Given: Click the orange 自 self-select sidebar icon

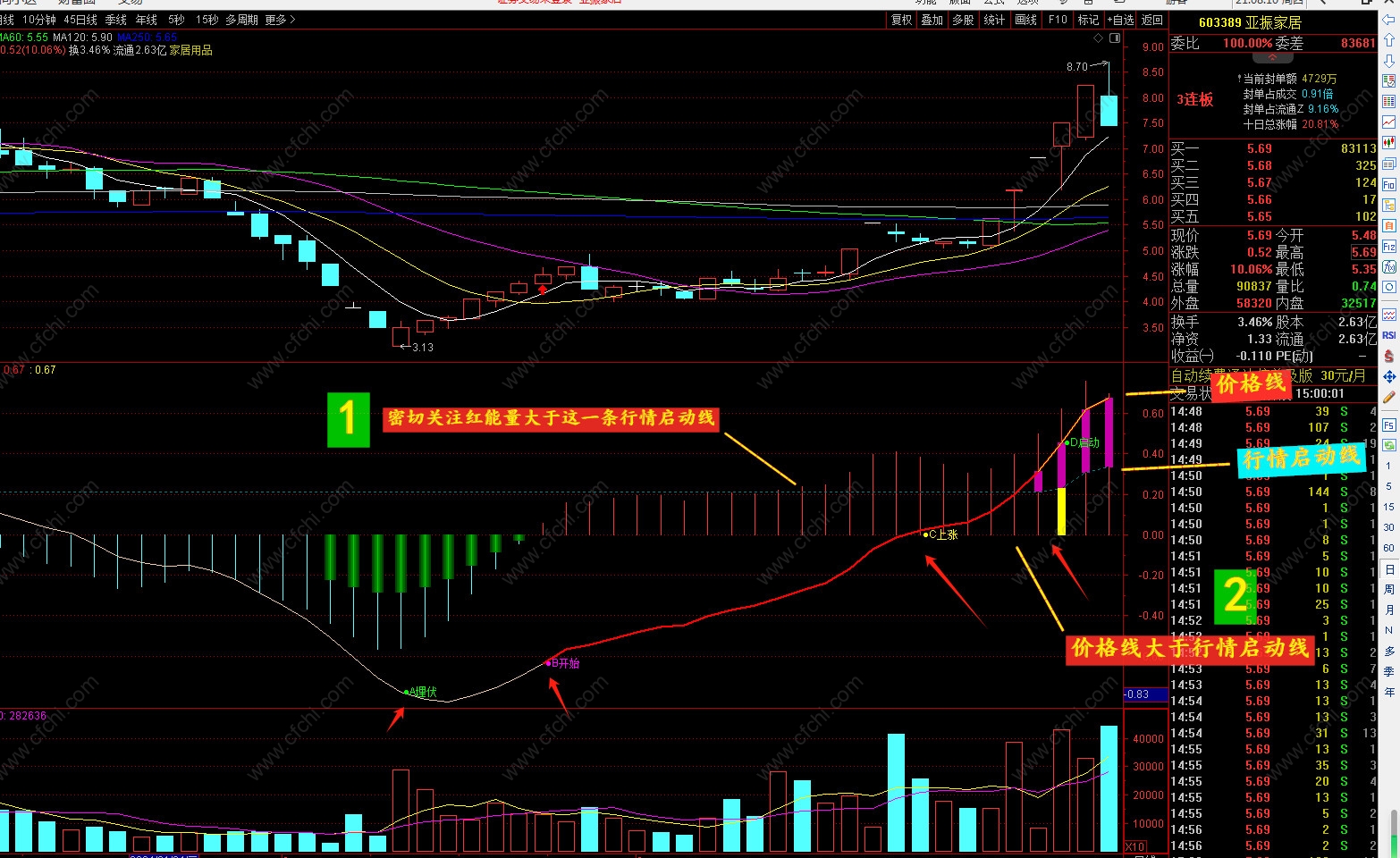Looking at the screenshot, I should coord(1389,225).
